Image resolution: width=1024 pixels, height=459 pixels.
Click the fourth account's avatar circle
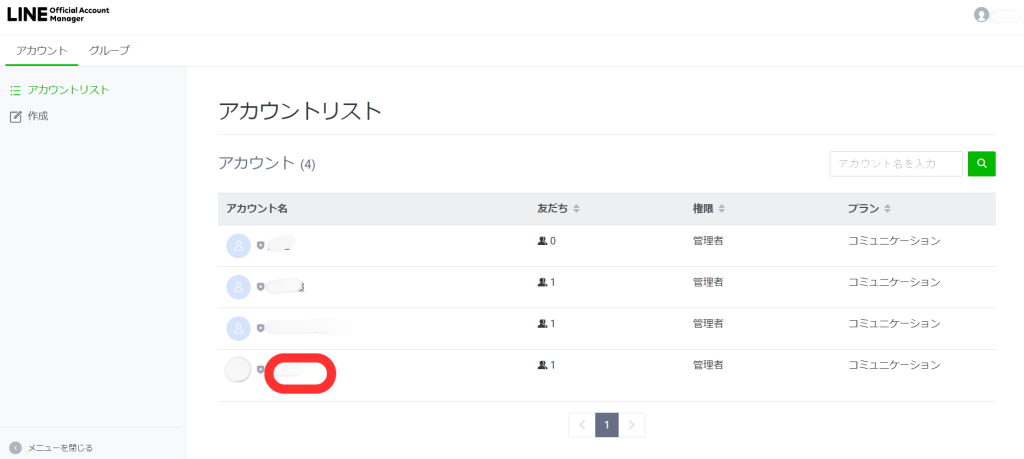pos(238,370)
